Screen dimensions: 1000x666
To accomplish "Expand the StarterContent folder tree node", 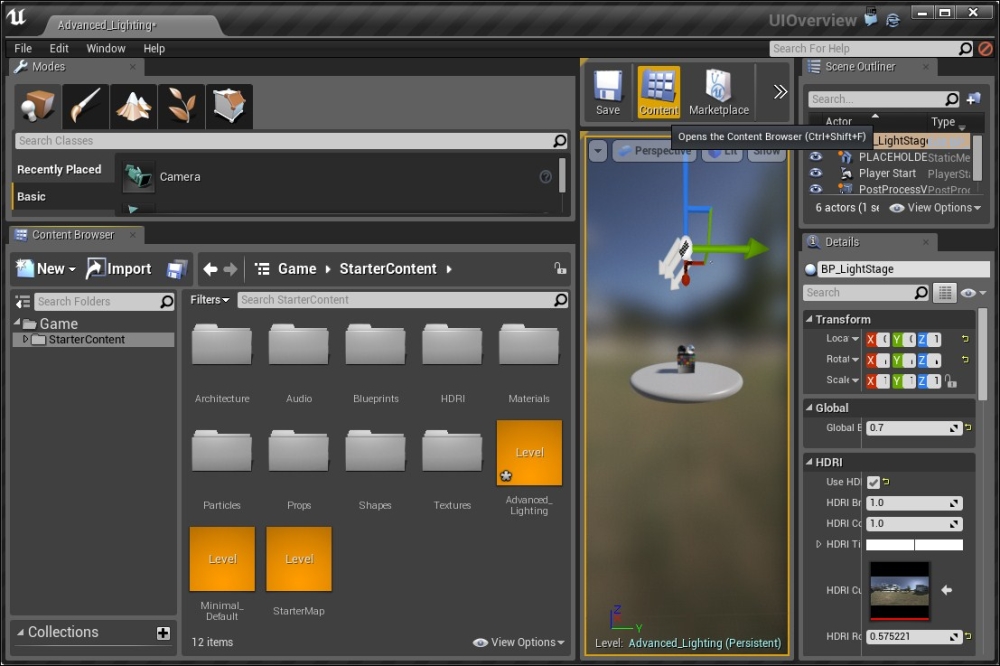I will point(25,340).
